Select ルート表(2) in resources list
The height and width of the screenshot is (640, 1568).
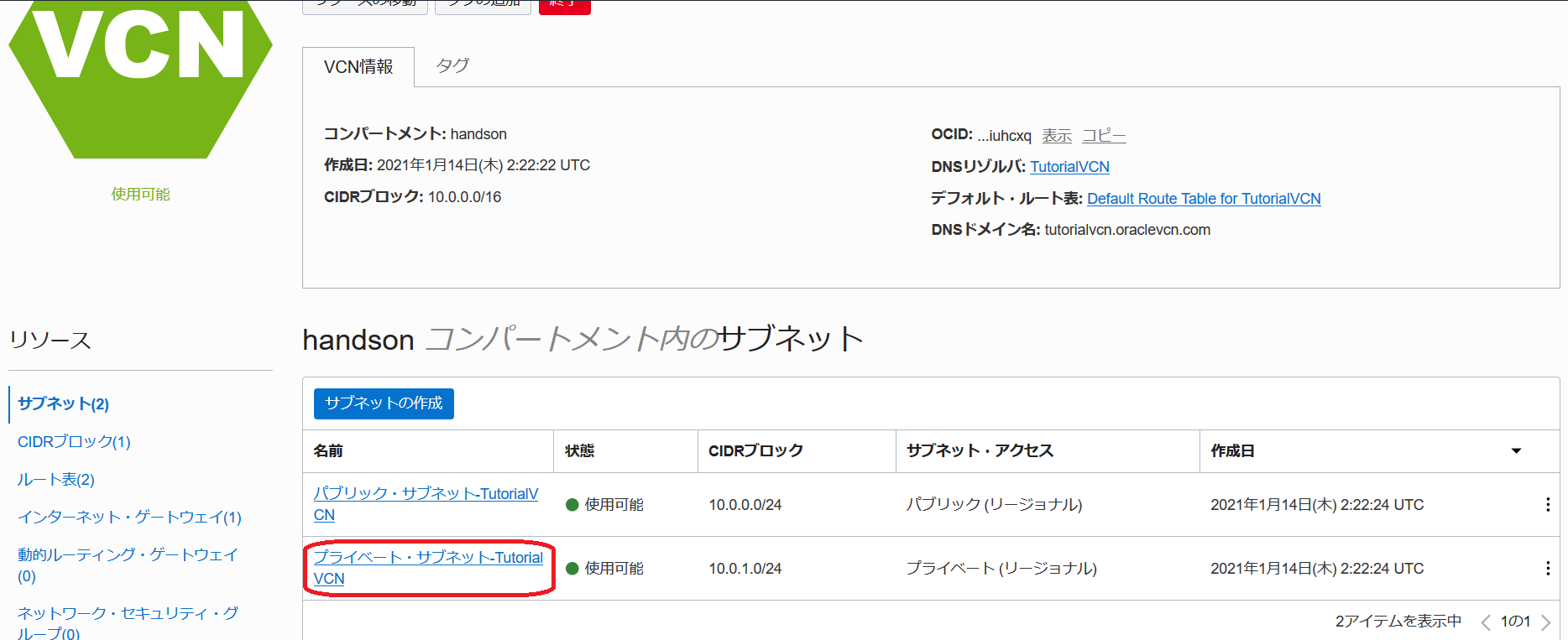point(56,480)
